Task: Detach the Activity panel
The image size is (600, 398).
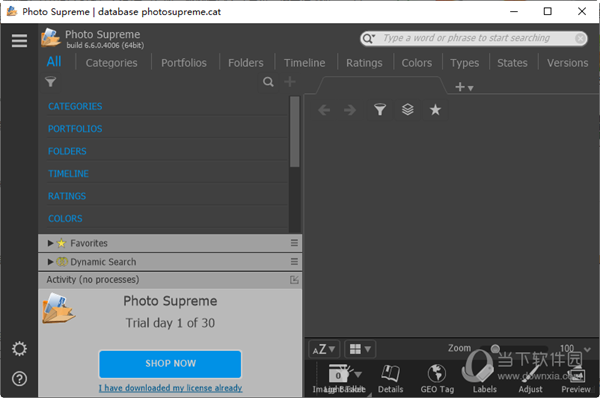Action: point(294,280)
